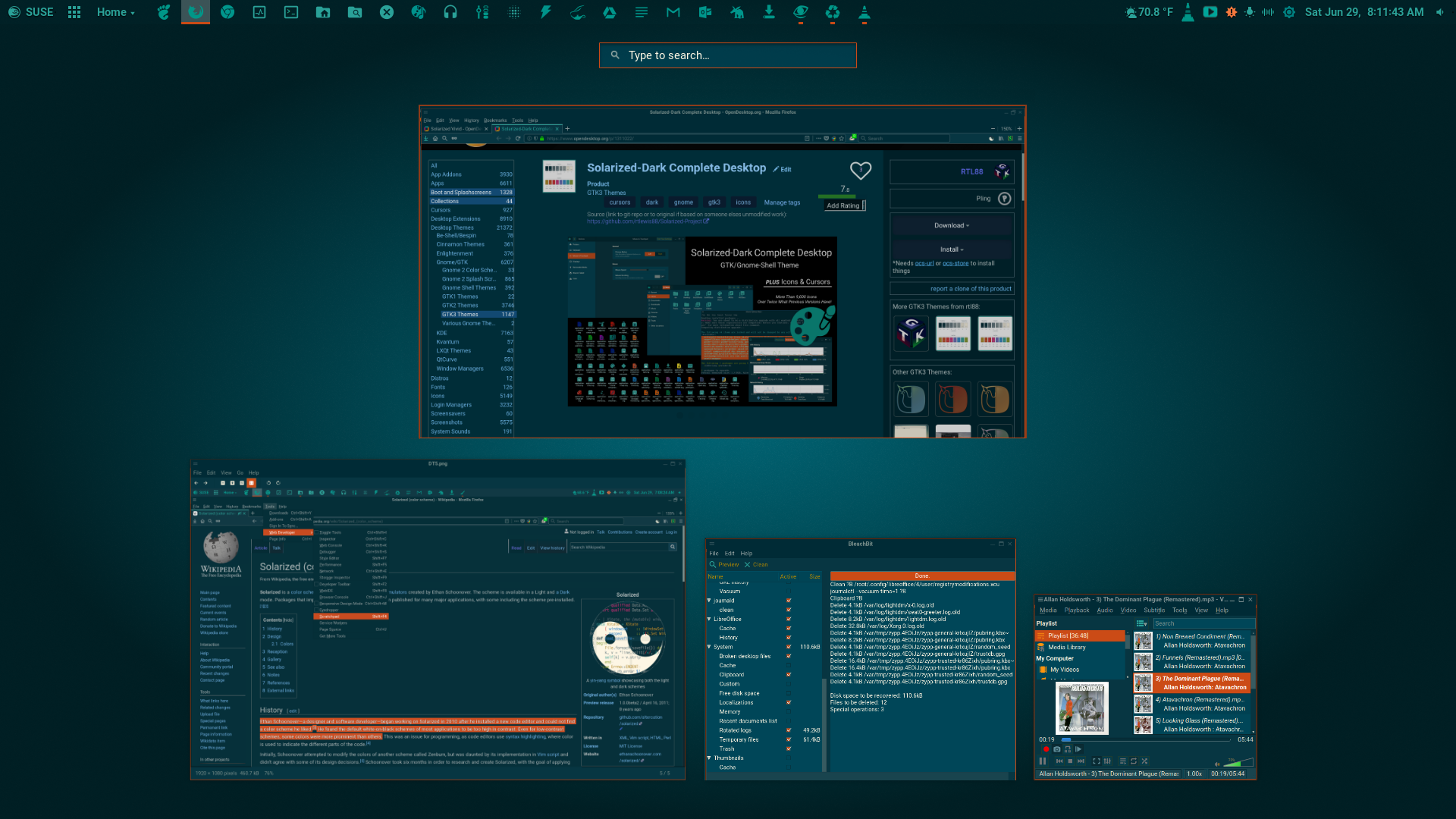Click the reload icon in the Firefox toolbar
The image size is (1456, 819).
click(518, 138)
